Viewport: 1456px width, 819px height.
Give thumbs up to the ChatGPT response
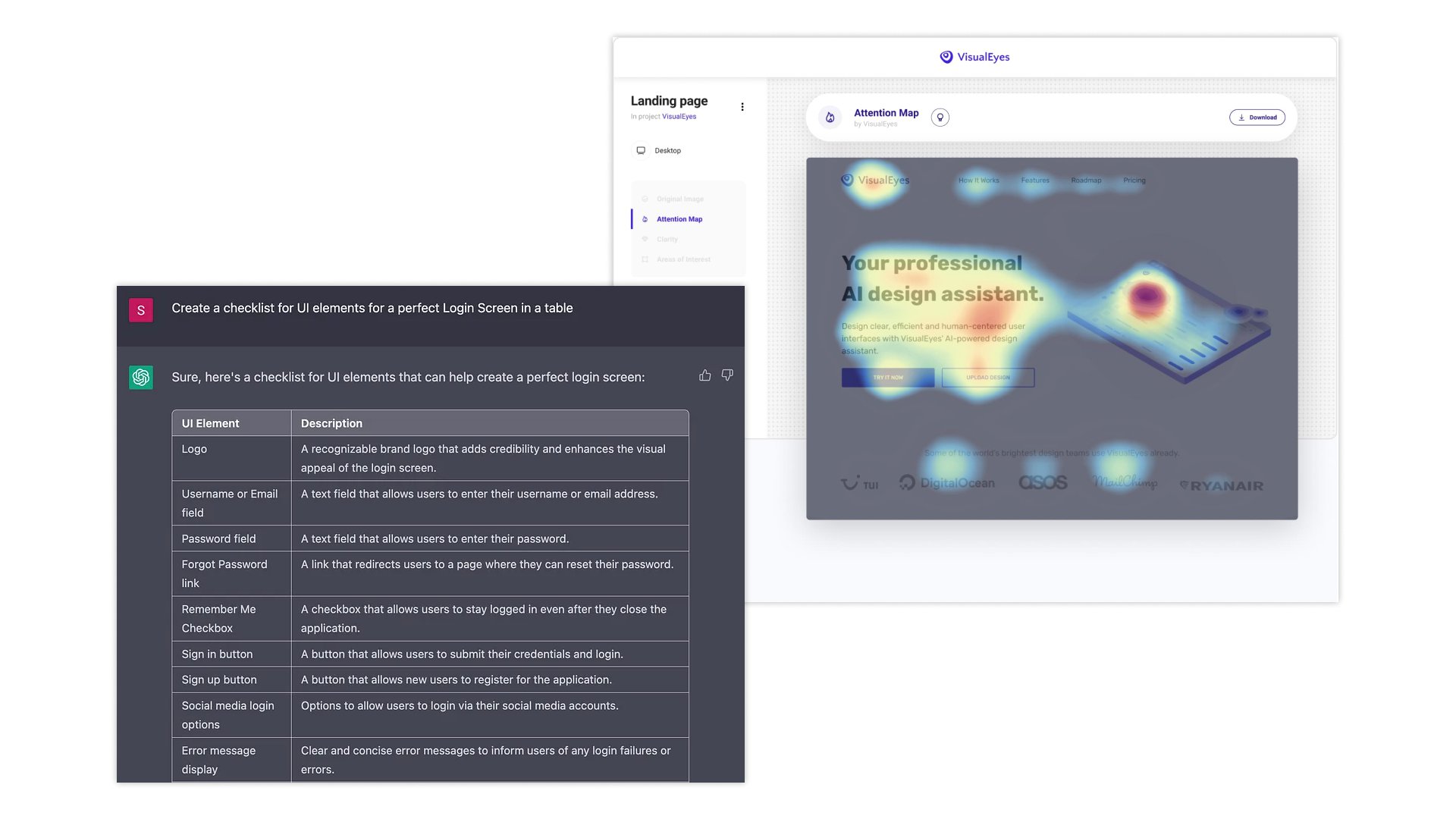tap(704, 375)
